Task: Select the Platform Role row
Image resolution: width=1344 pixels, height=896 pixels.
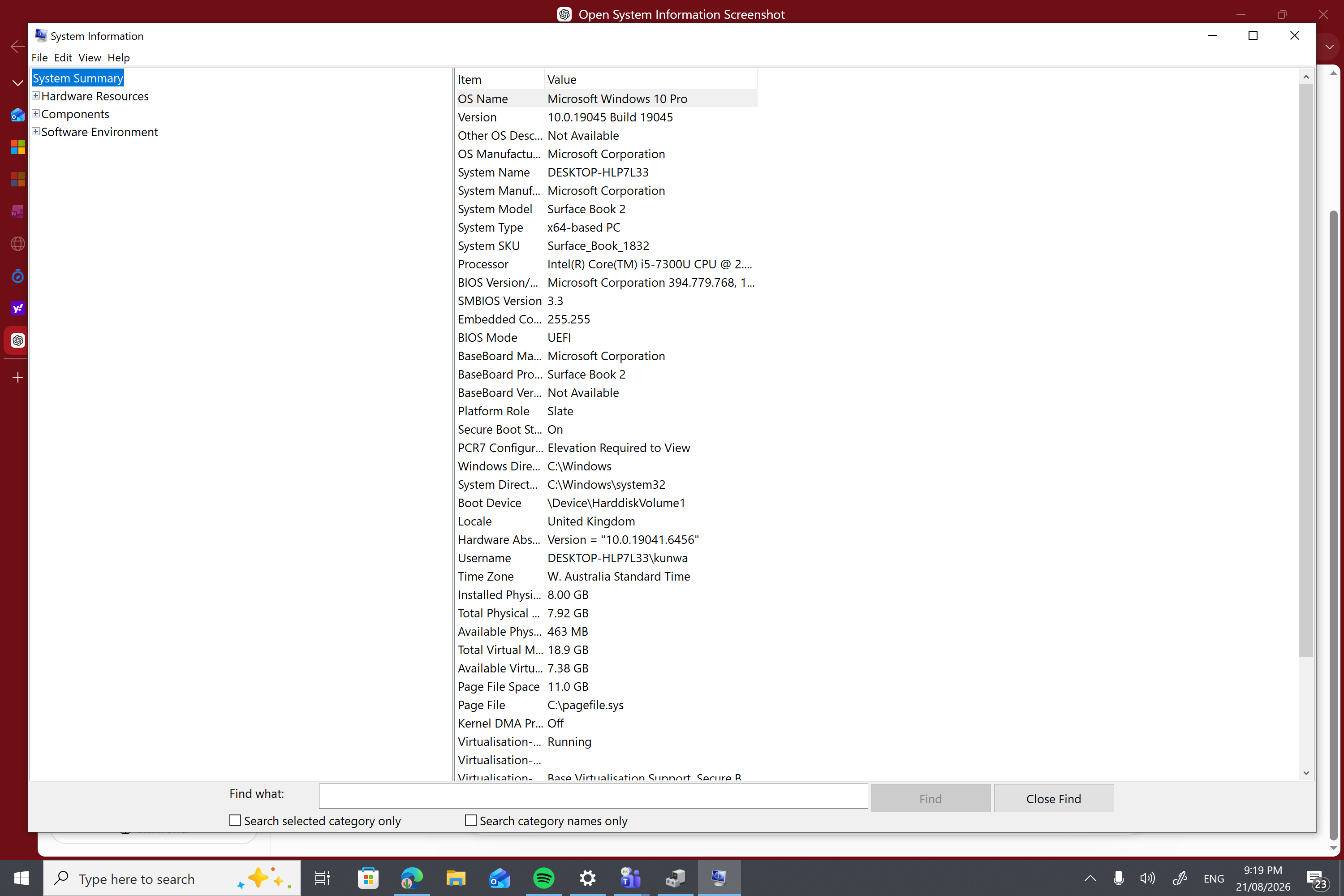Action: click(x=607, y=411)
